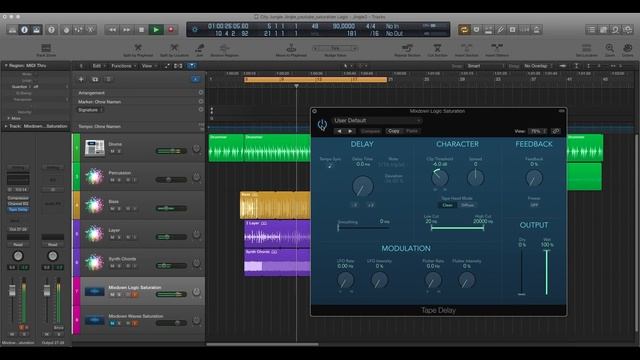Toggle the Tuner button
Image resolution: width=640 pixels, height=360 pixels.
[501, 30]
